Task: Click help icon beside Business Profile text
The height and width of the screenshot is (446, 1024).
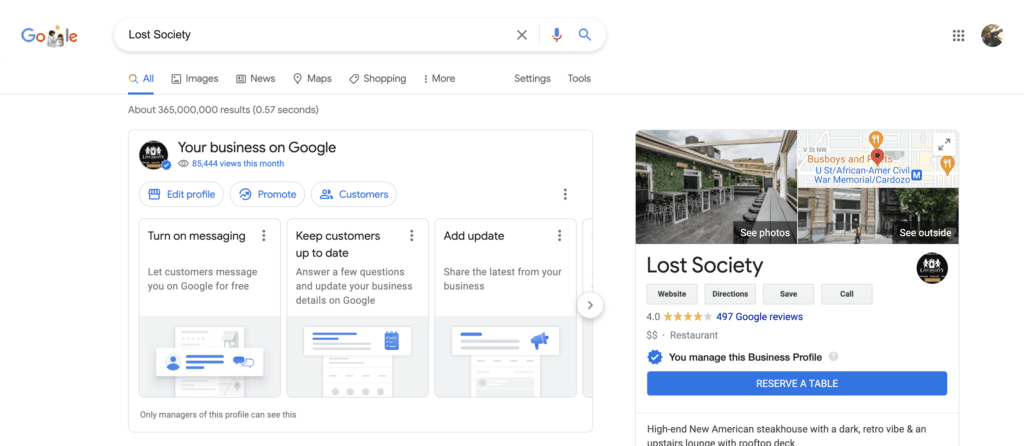Action: (x=833, y=357)
